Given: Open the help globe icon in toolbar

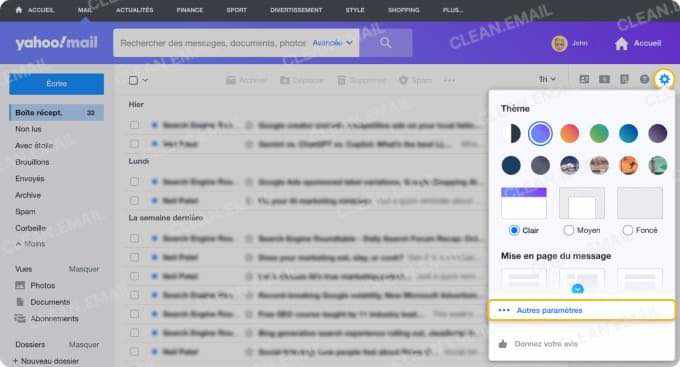Looking at the screenshot, I should (644, 79).
